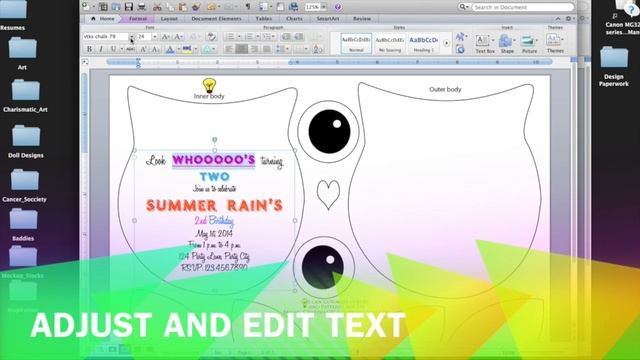Click the Clear Formatting icon

211,37
